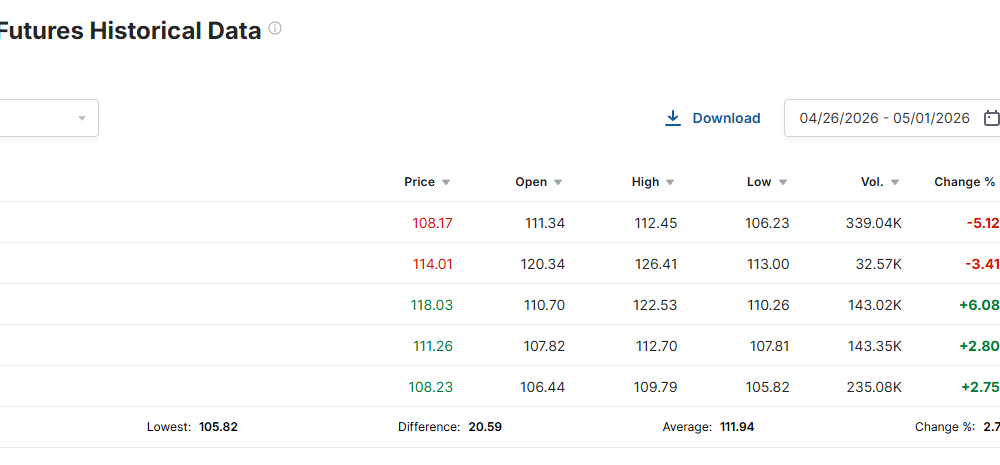Image resolution: width=1000 pixels, height=465 pixels.
Task: Select high value 112.45
Action: pos(656,223)
